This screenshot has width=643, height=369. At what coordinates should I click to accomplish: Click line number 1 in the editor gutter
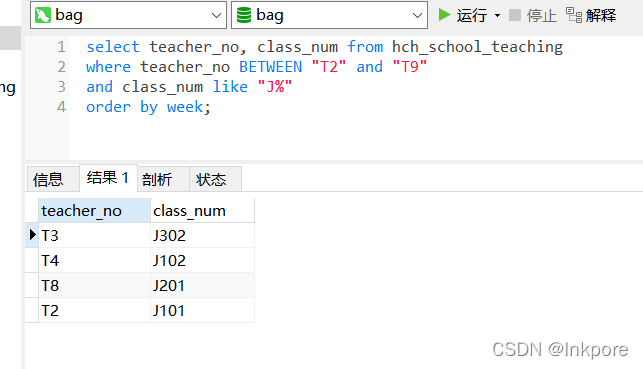[x=61, y=47]
